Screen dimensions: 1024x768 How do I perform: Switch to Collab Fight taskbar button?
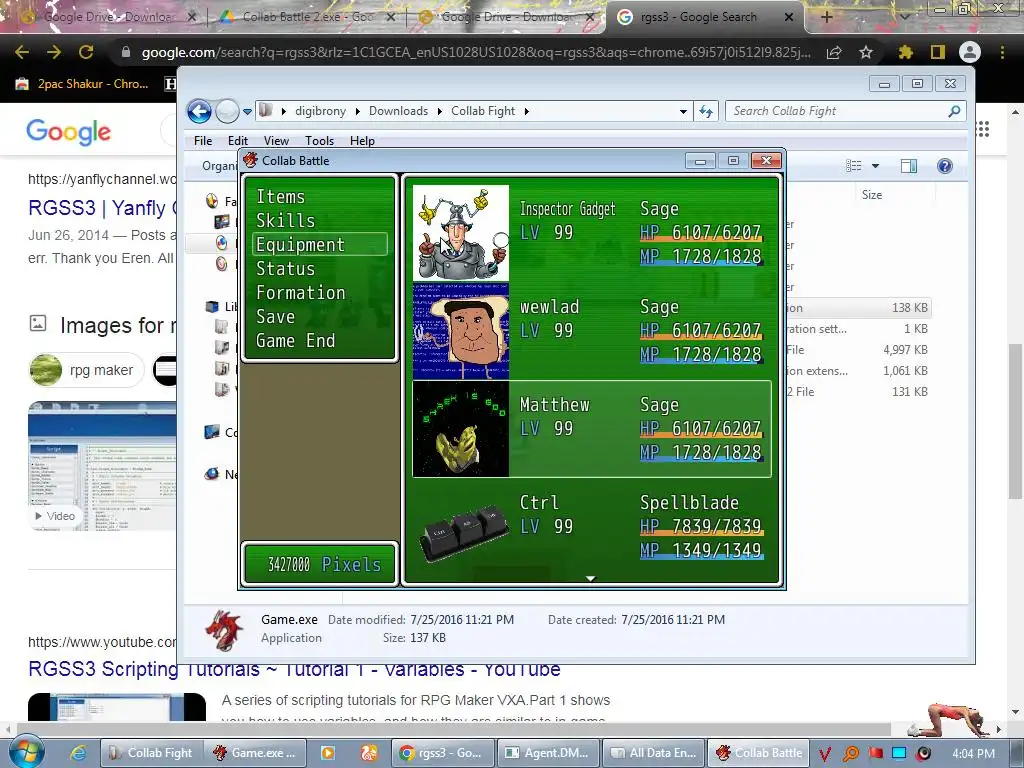pyautogui.click(x=152, y=753)
